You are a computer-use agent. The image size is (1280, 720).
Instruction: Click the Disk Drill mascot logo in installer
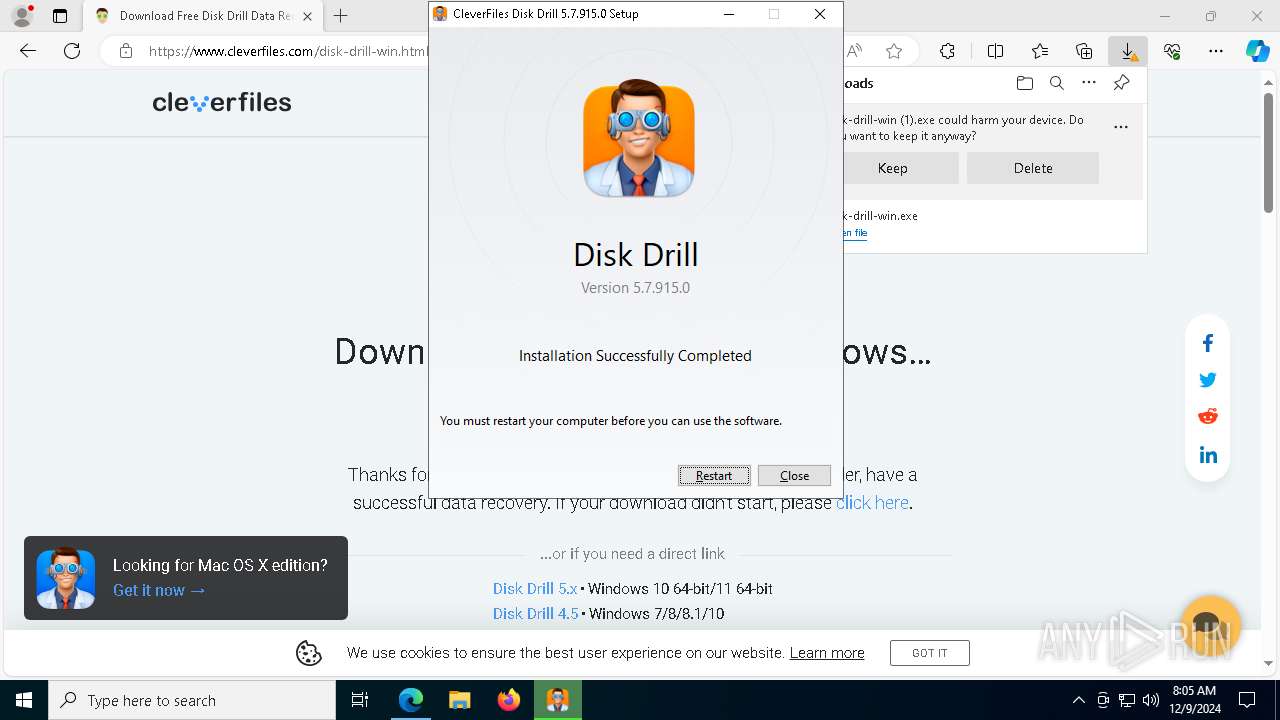[x=638, y=139]
